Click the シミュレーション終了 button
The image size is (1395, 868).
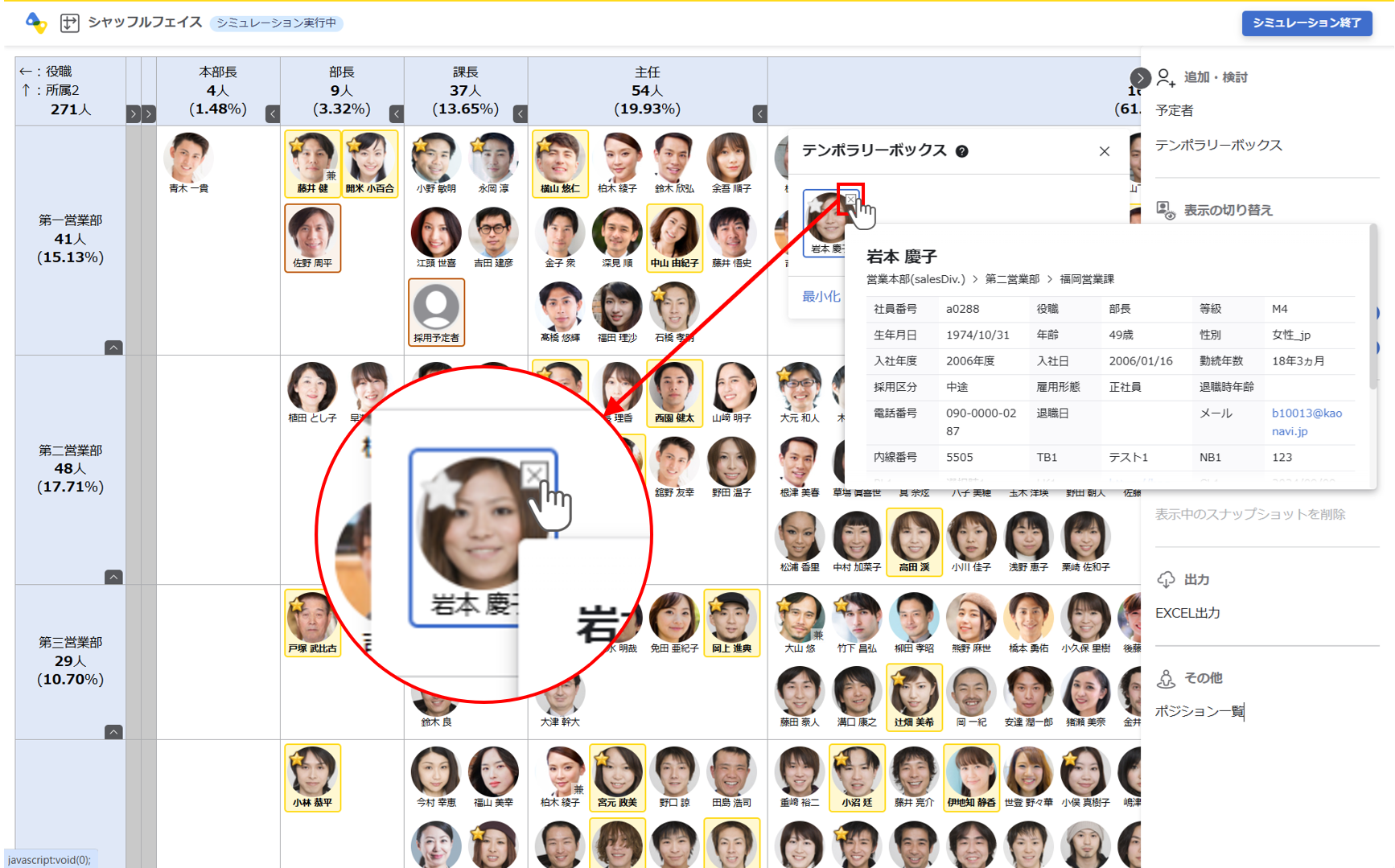[1307, 23]
